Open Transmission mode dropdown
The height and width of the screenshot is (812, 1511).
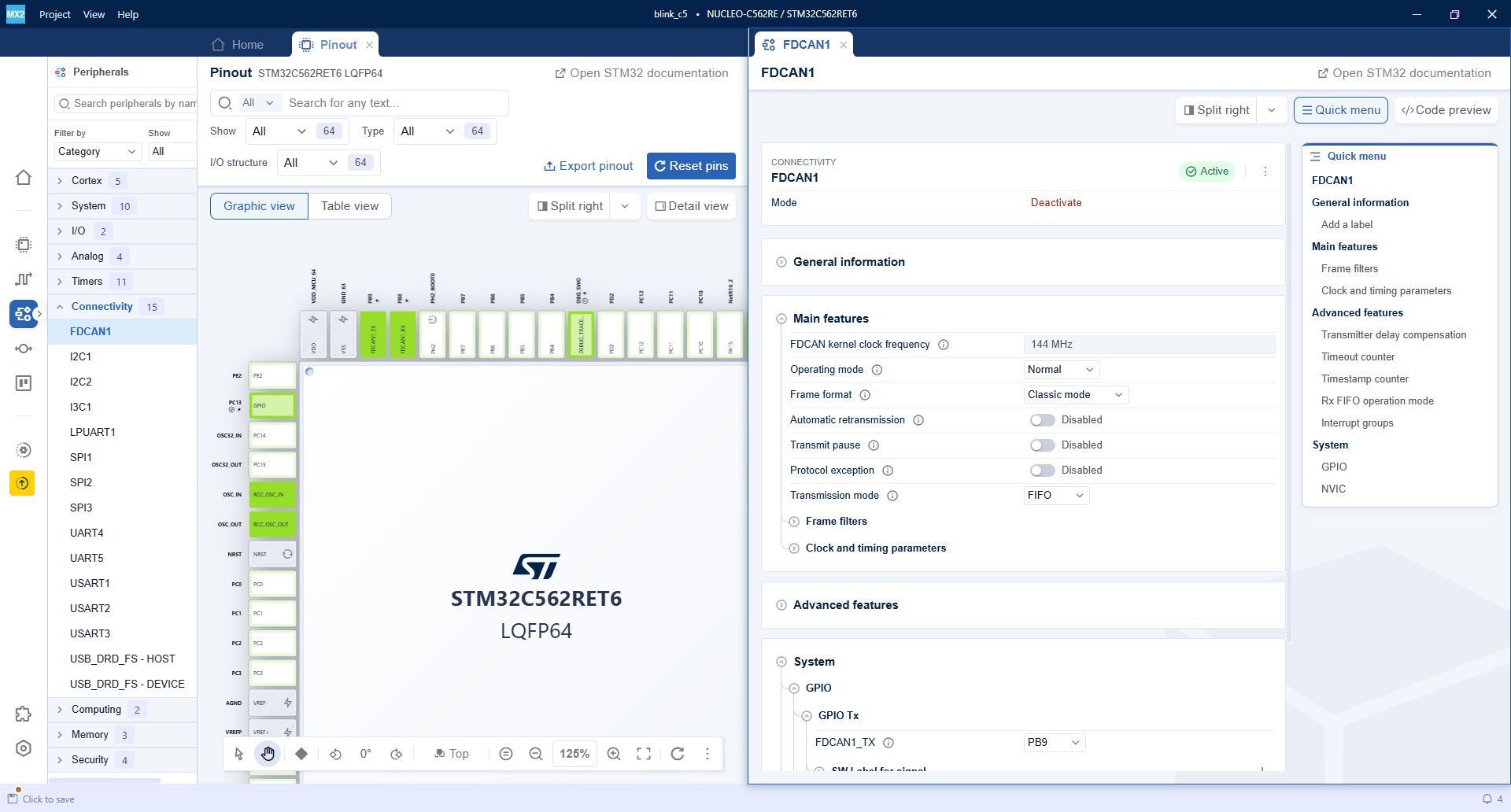(x=1056, y=496)
